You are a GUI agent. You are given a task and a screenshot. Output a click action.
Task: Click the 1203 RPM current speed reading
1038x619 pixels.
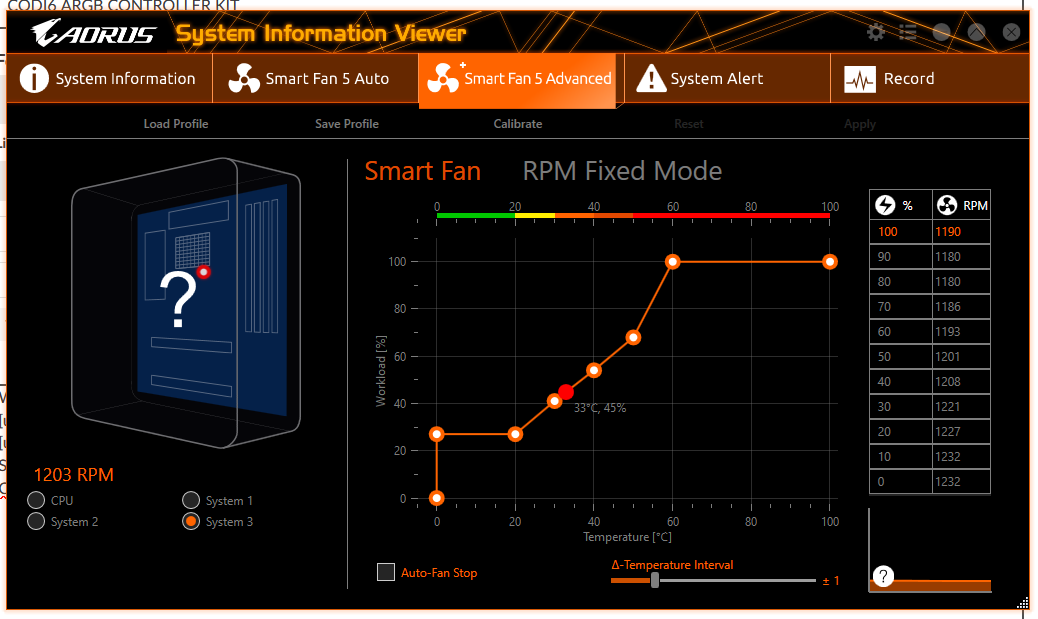73,475
